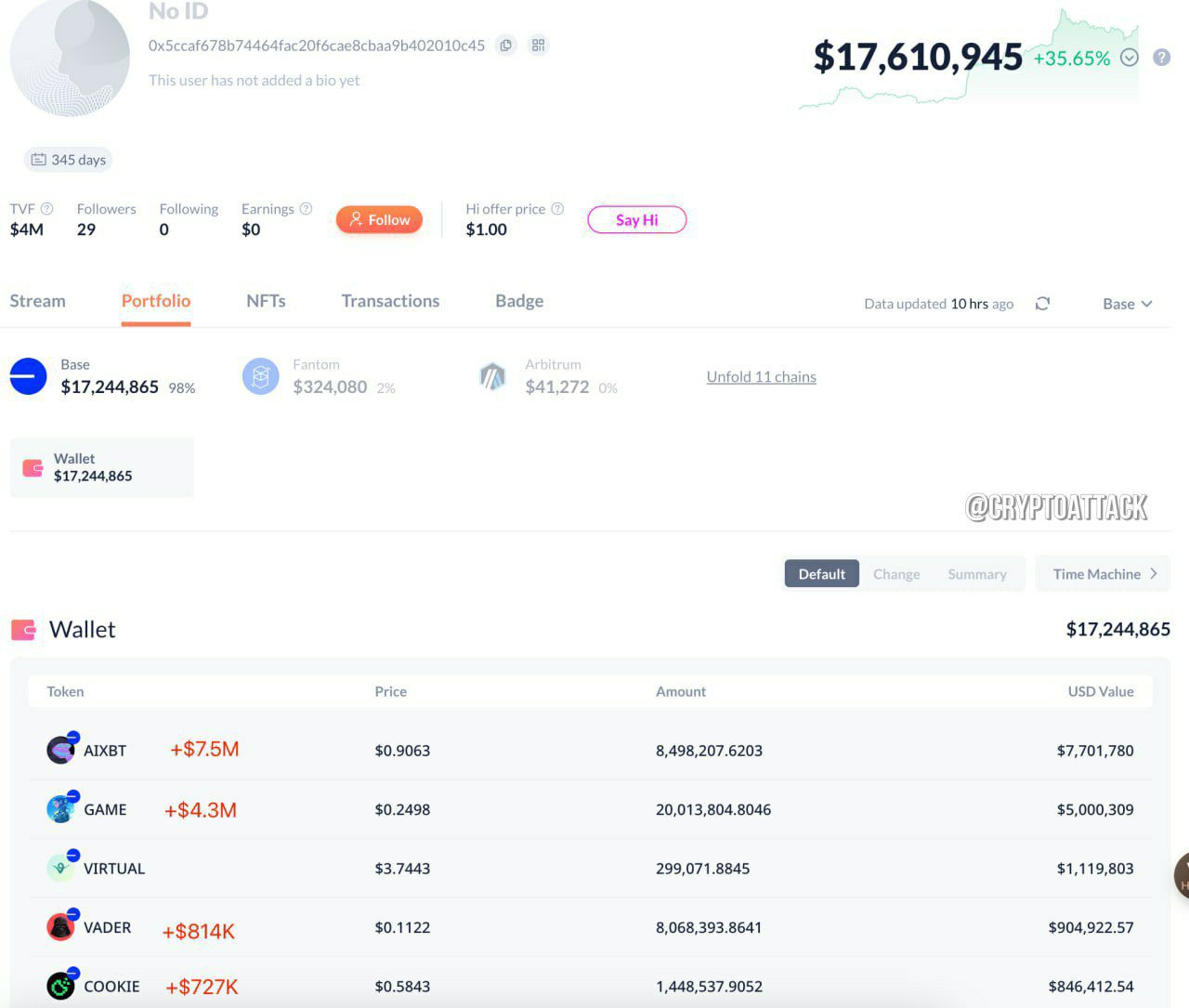Click the Wallet section heading icon

23,630
